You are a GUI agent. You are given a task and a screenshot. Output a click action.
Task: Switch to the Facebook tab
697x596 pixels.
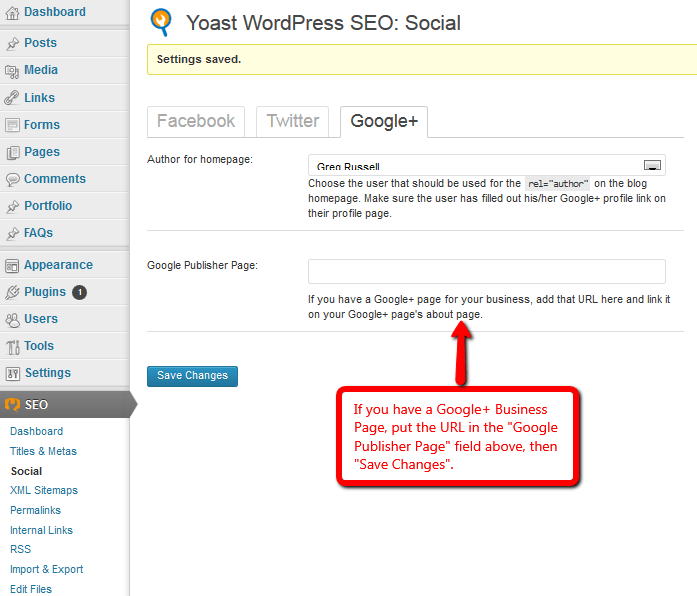tap(196, 121)
